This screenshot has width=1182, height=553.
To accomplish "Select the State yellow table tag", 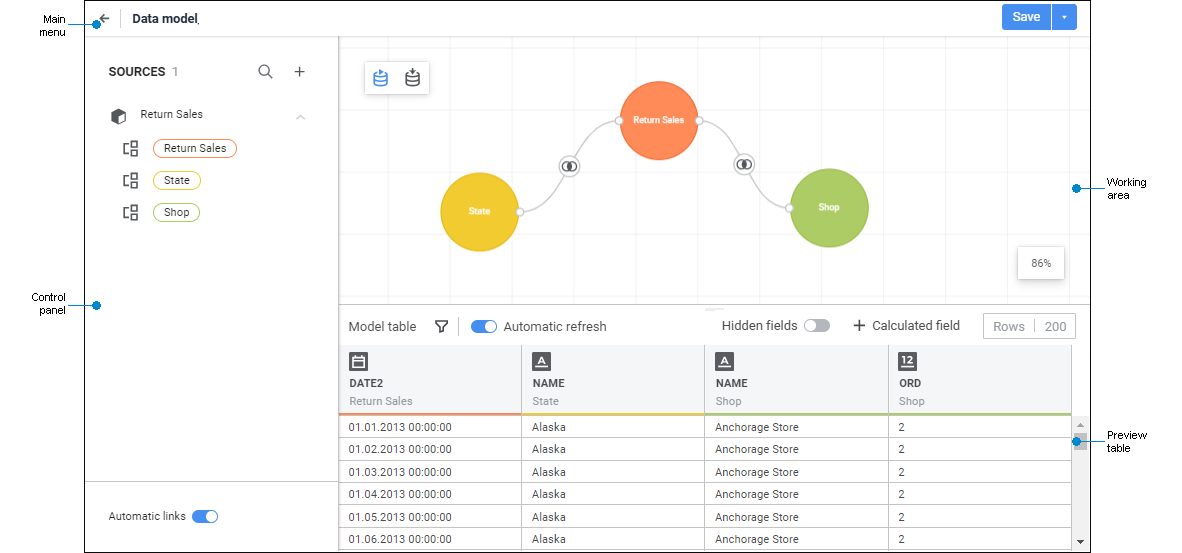I will [177, 181].
